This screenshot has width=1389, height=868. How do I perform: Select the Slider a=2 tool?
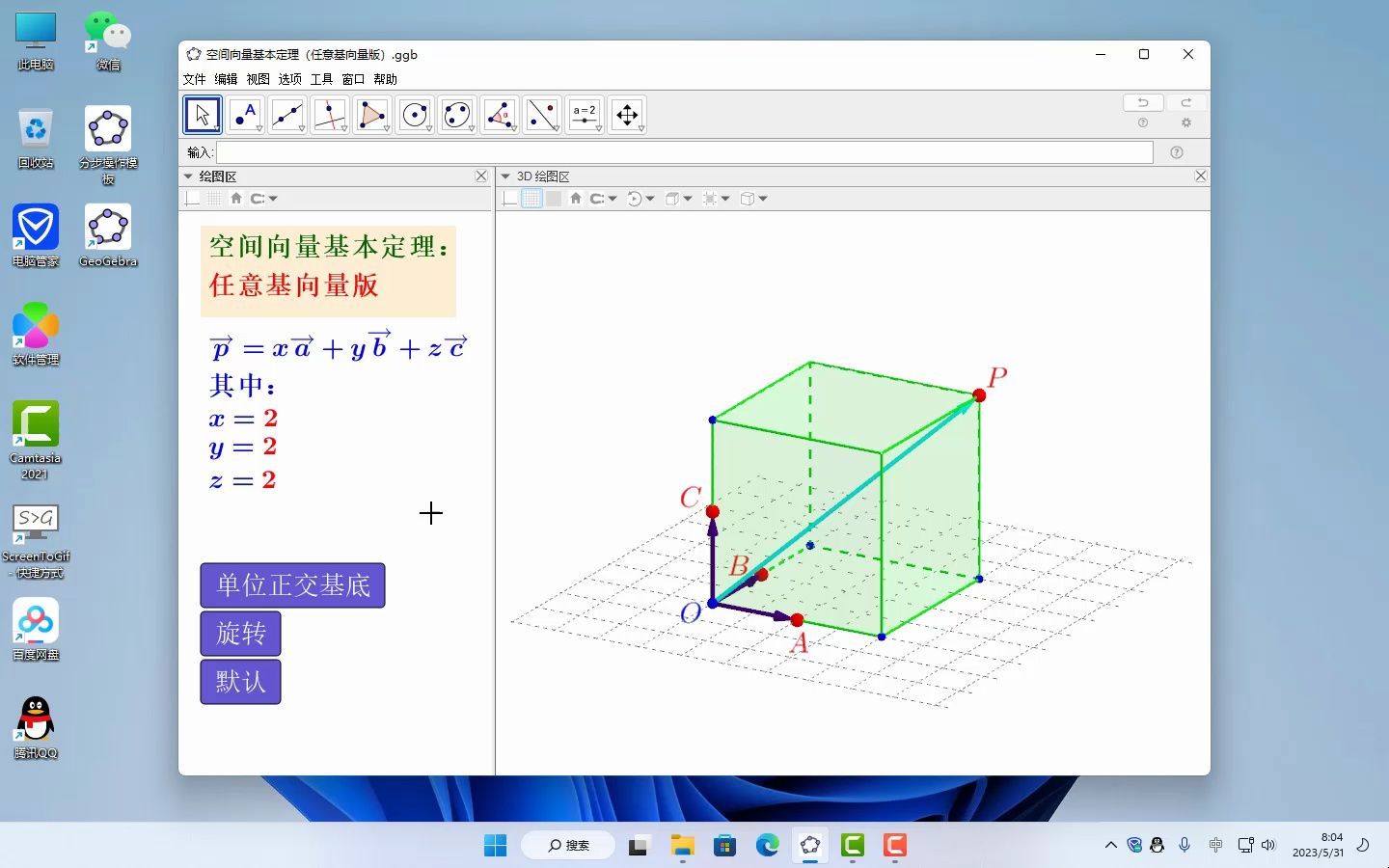point(585,115)
